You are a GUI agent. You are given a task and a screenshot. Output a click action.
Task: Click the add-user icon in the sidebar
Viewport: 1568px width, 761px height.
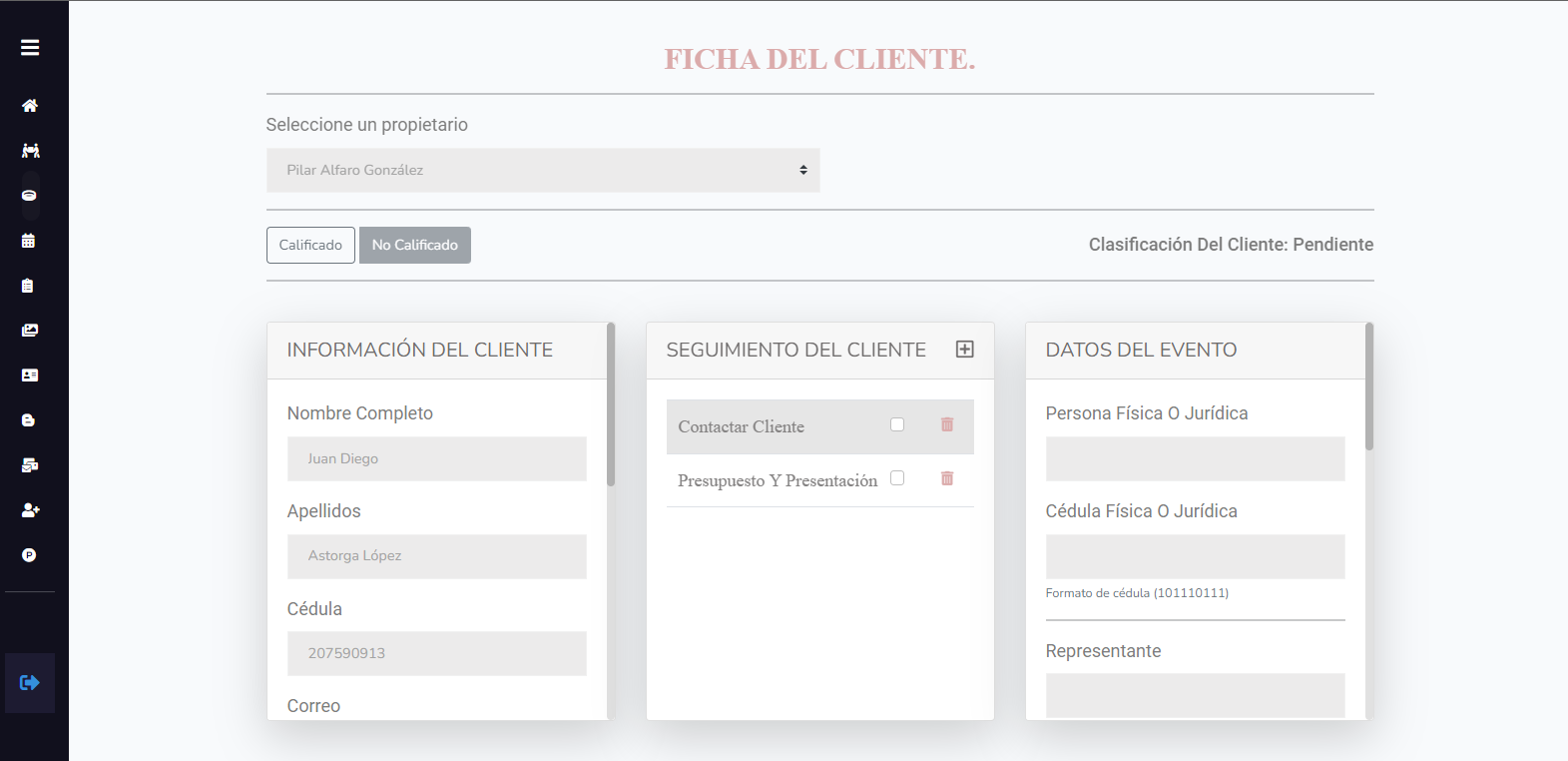30,510
